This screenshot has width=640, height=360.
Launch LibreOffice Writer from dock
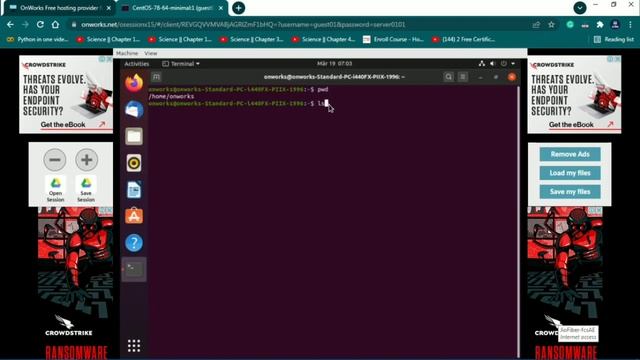pyautogui.click(x=134, y=190)
